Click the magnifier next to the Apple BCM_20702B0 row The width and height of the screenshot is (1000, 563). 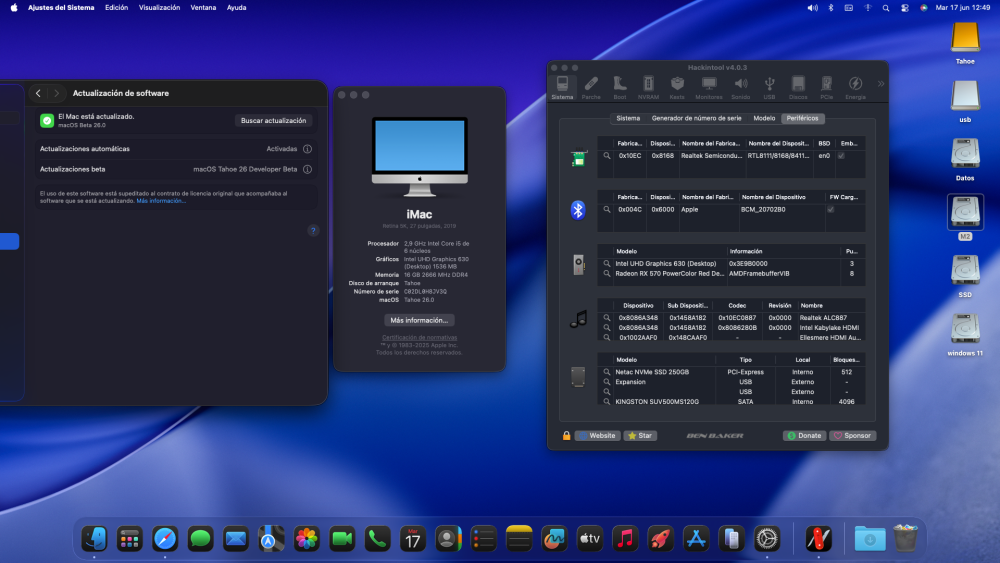click(x=607, y=209)
